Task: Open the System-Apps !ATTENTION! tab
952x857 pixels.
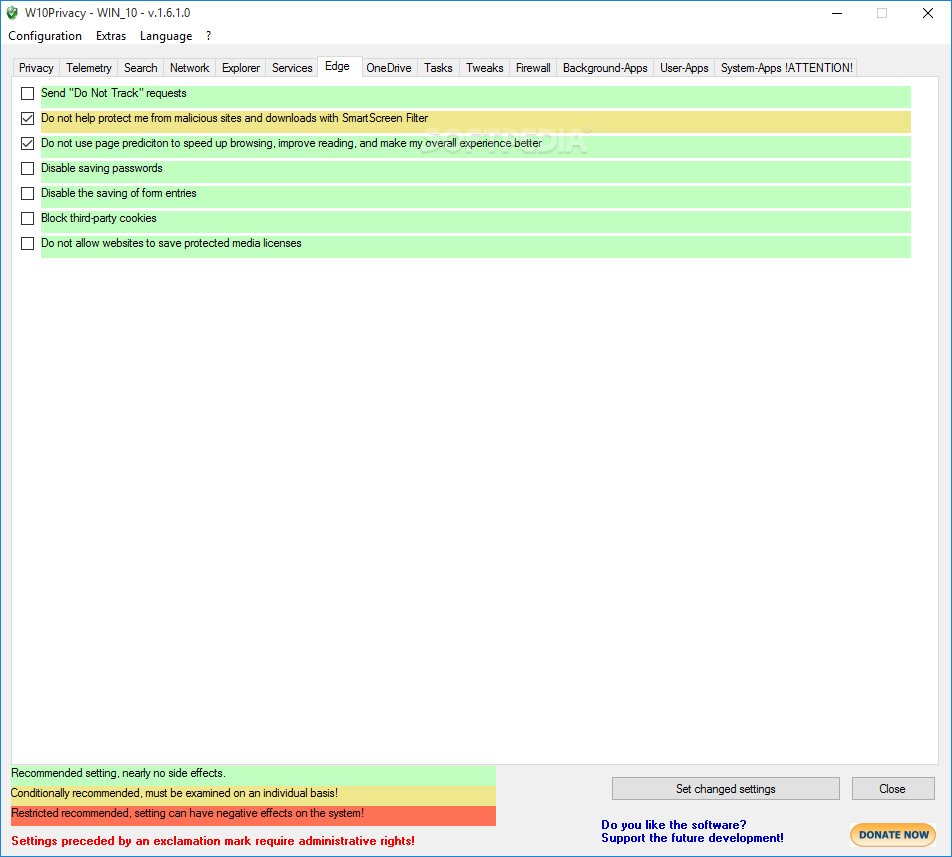Action: pyautogui.click(x=786, y=68)
